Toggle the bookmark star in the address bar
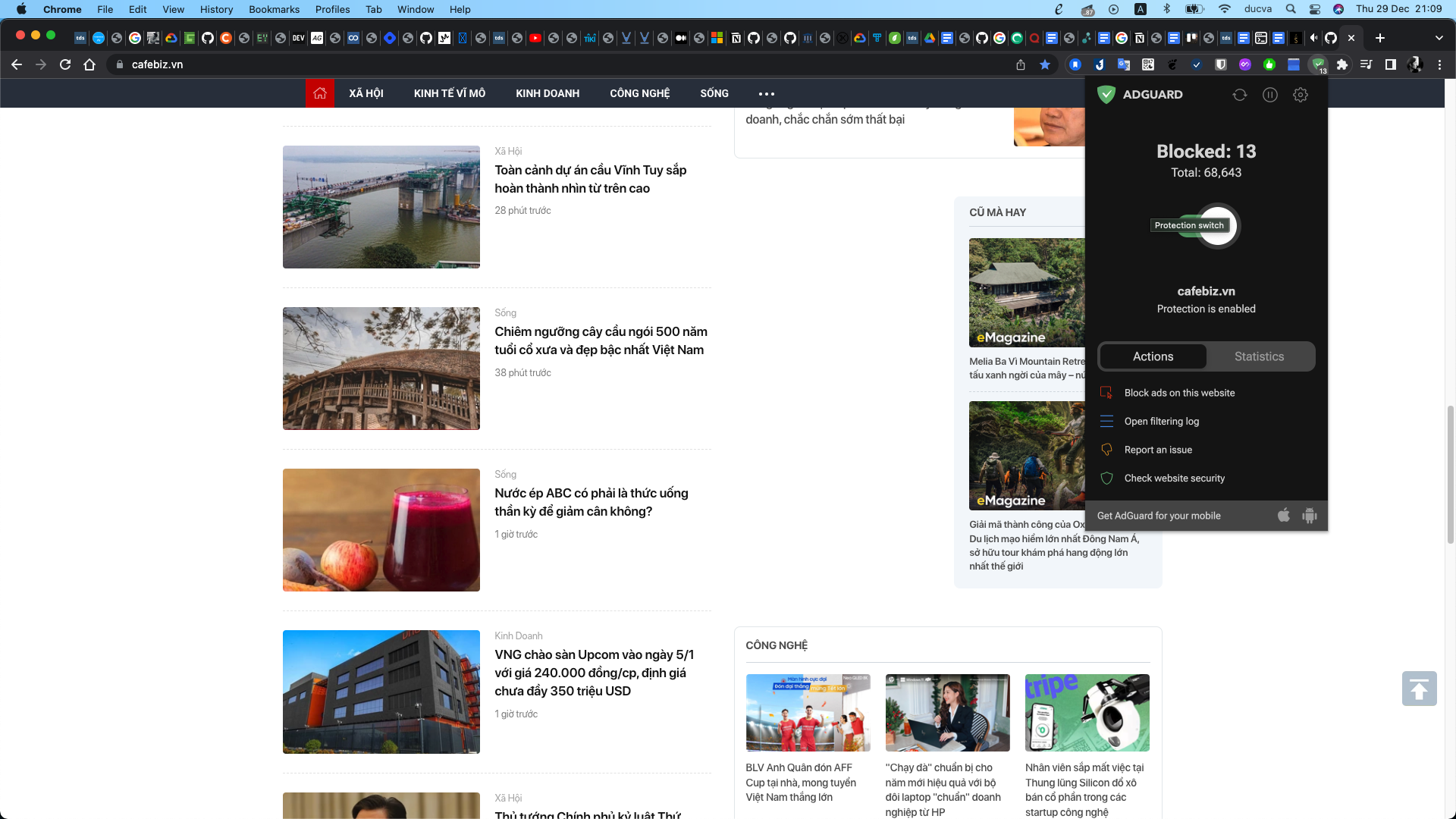 (x=1046, y=65)
